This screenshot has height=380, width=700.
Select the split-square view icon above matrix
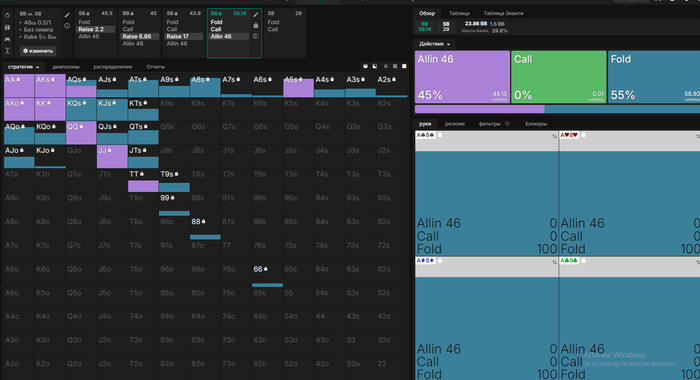coord(375,67)
